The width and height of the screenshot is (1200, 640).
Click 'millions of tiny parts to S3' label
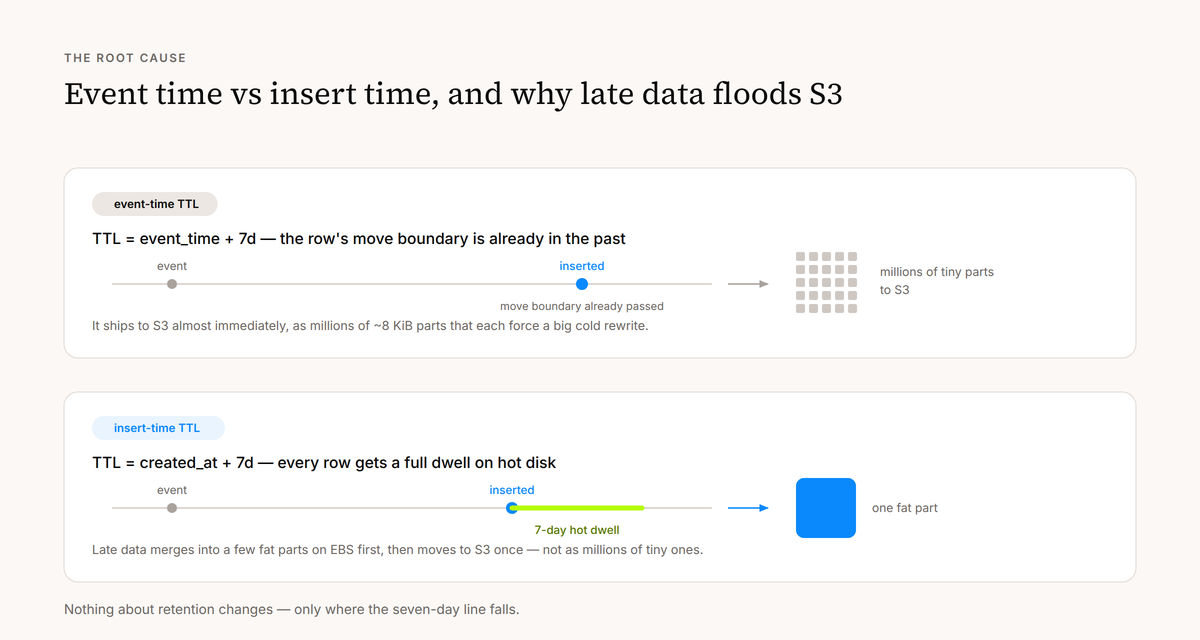pos(937,281)
